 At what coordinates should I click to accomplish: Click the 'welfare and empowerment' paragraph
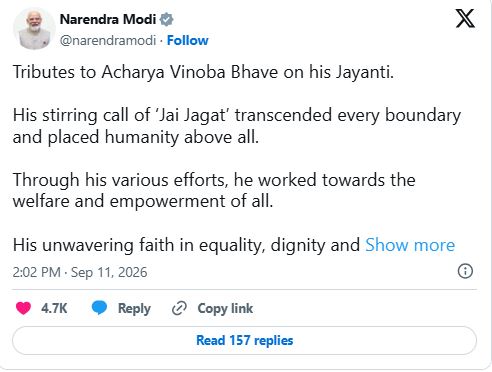tap(214, 191)
